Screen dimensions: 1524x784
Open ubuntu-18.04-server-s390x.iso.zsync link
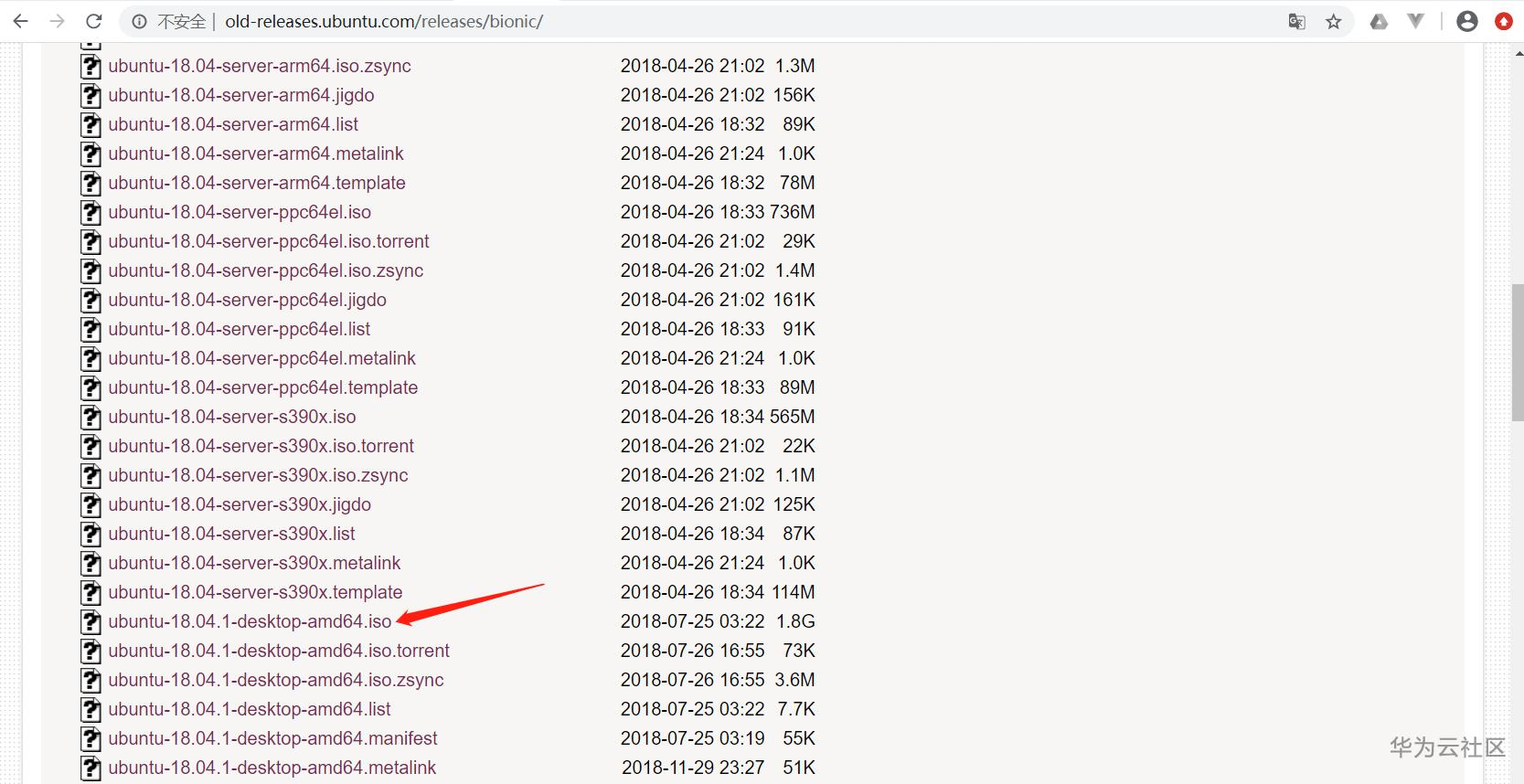point(258,475)
